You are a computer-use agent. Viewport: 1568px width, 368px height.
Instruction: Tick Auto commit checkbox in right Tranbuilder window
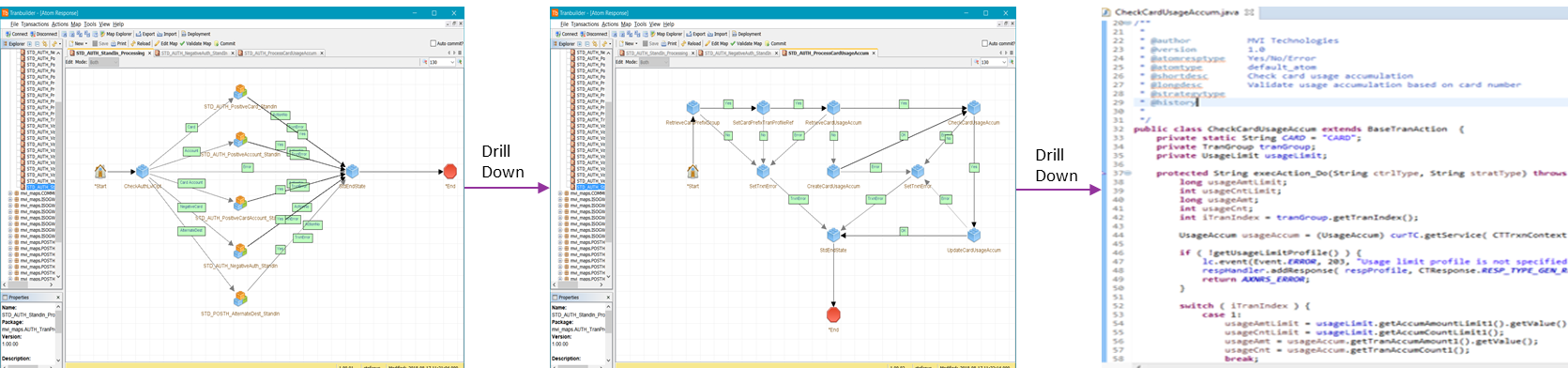984,43
